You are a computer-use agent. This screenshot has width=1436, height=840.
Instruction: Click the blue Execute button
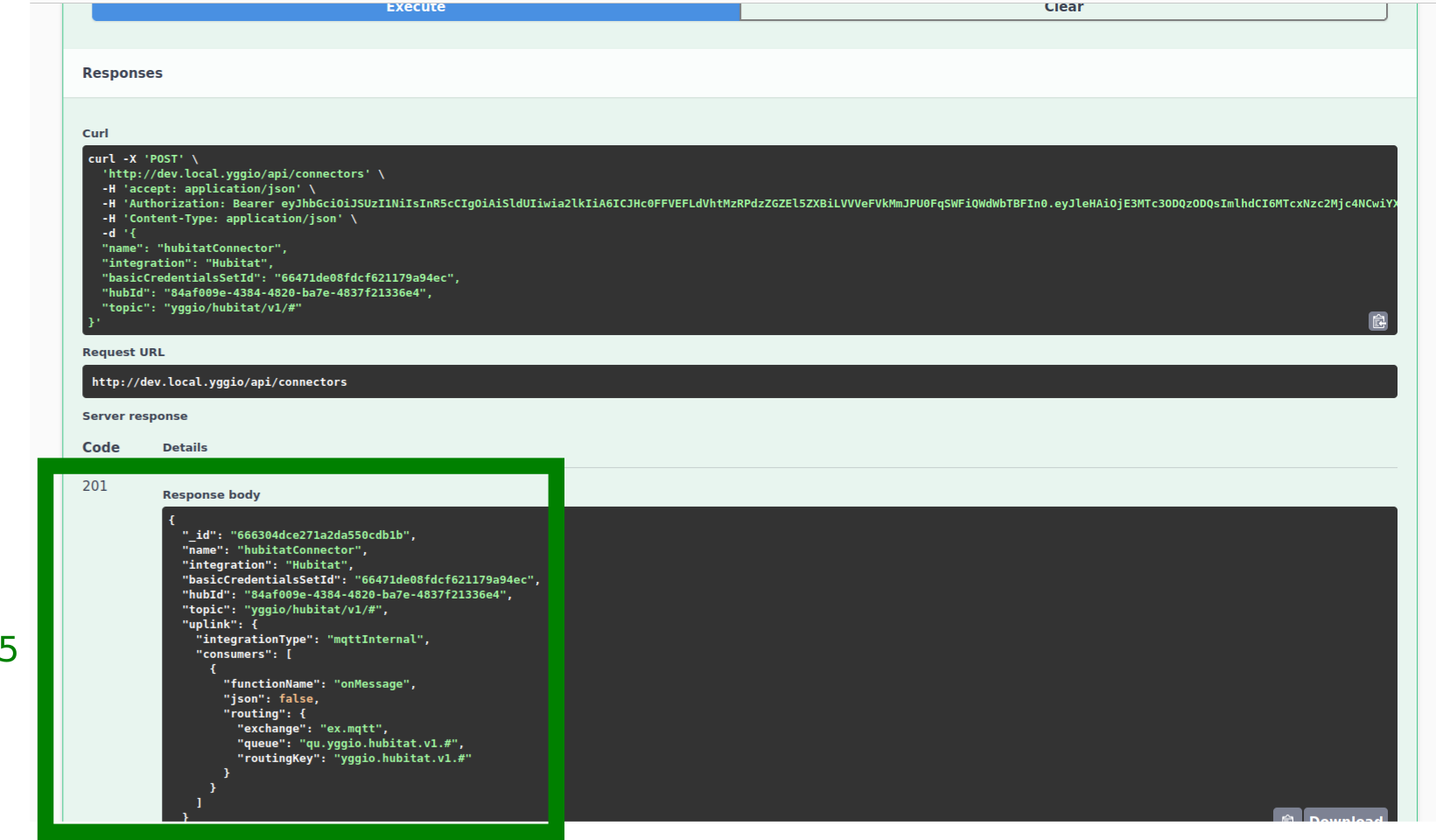(x=416, y=9)
